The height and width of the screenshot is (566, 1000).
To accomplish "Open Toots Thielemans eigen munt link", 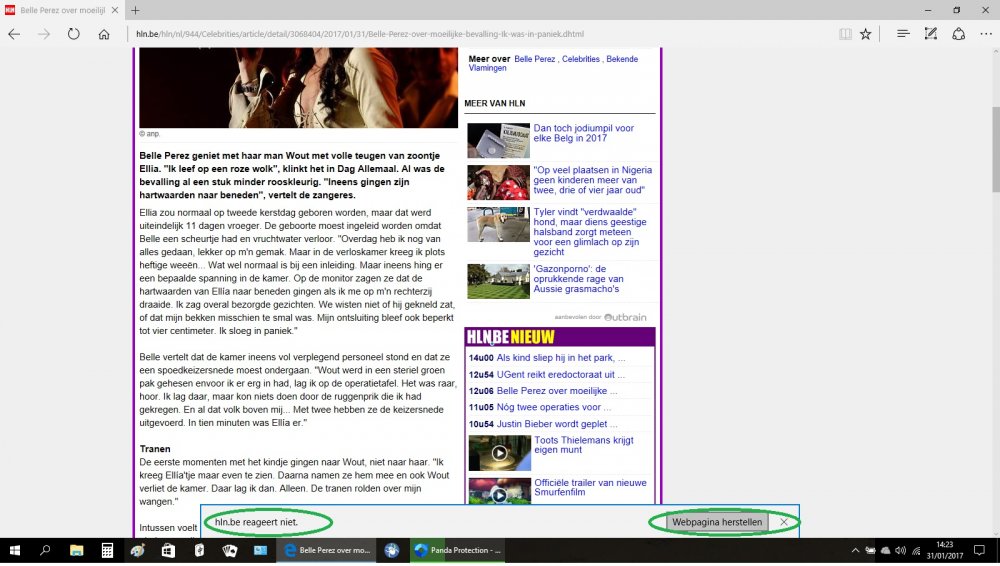I will (x=584, y=445).
